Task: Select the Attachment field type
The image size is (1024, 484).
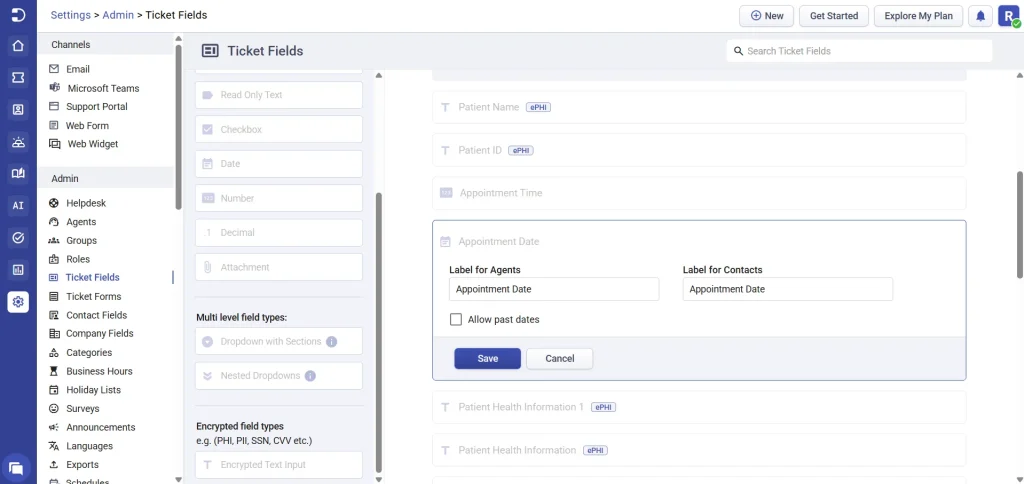Action: [279, 267]
